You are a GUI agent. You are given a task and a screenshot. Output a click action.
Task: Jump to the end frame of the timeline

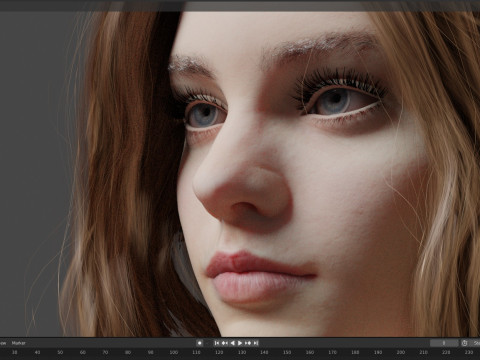[255, 343]
